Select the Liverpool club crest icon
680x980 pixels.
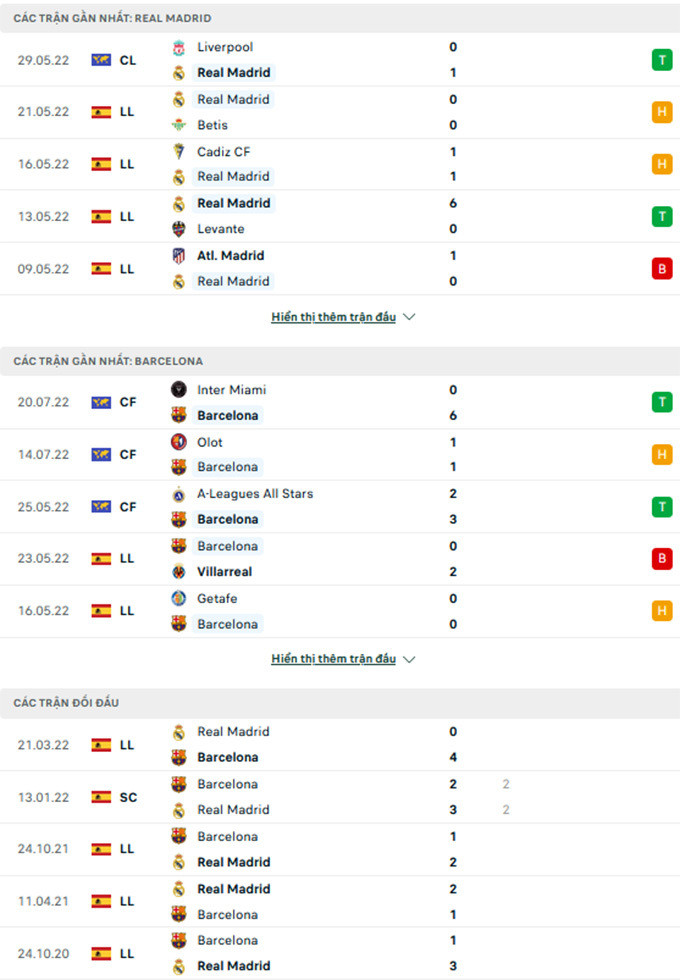click(179, 46)
